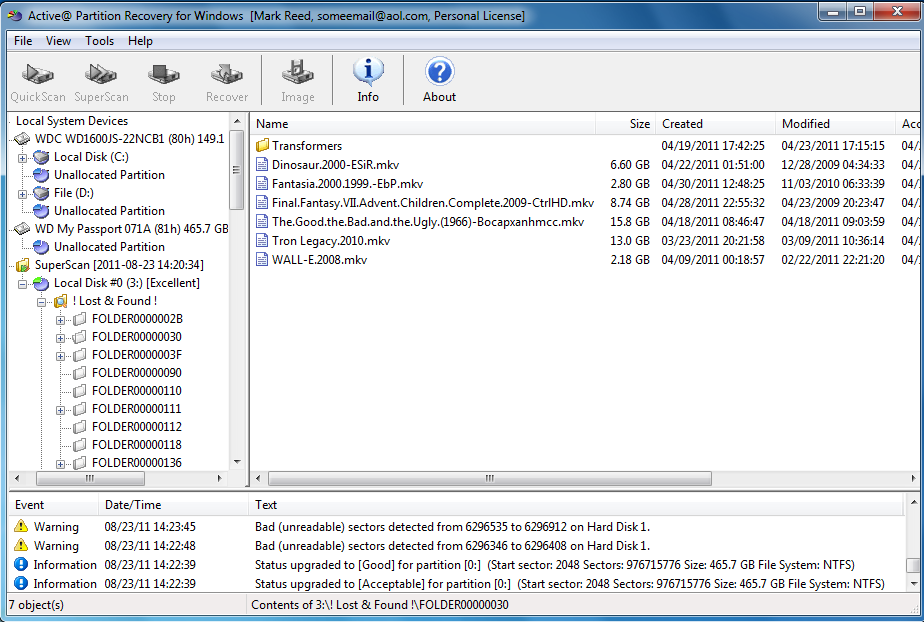Click the file list horizontal scrollbar thumb
This screenshot has width=924, height=622.
pyautogui.click(x=490, y=478)
